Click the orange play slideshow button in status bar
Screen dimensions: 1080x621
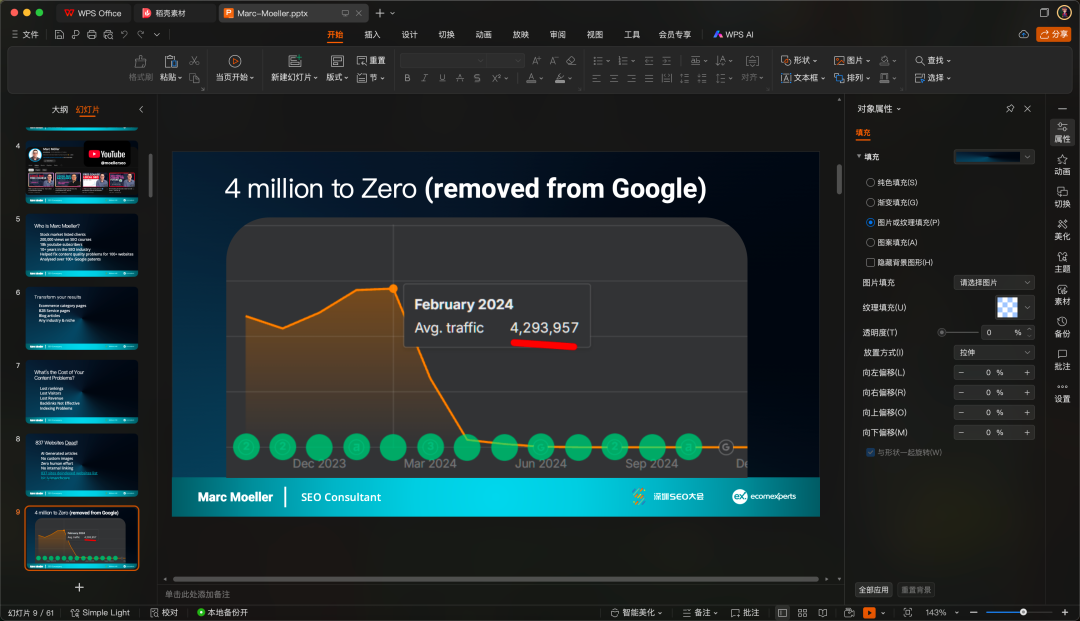pyautogui.click(x=869, y=613)
